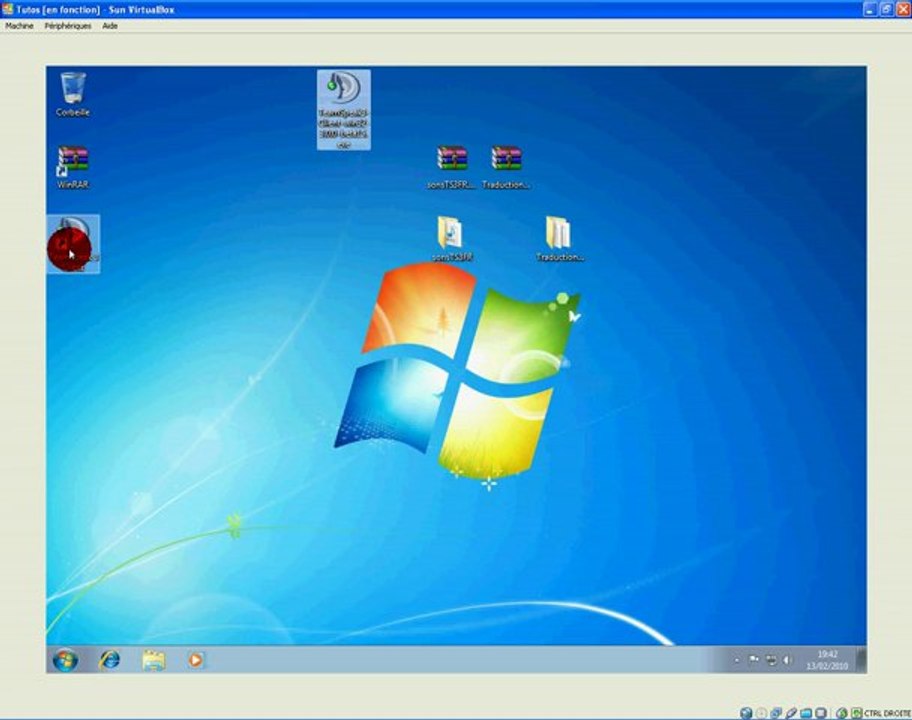This screenshot has height=720, width=912.
Task: Select the Traduction folder icon
Action: (x=560, y=238)
